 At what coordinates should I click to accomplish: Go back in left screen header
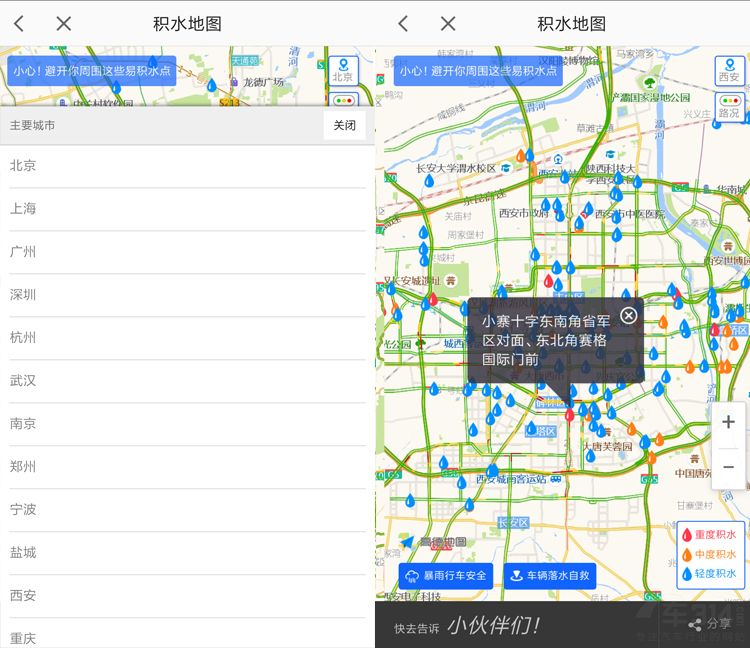[x=19, y=23]
